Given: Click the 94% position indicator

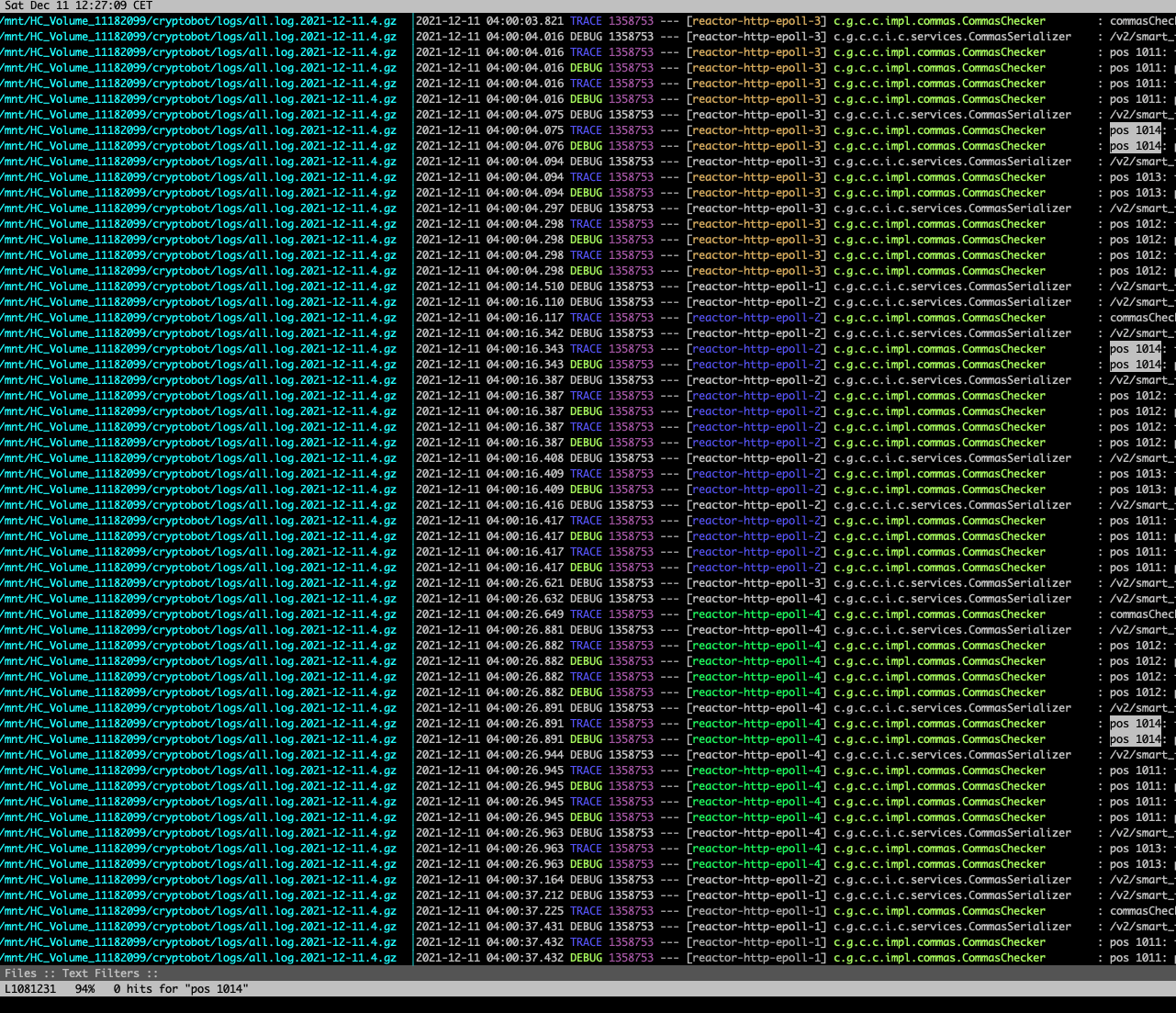Looking at the screenshot, I should pyautogui.click(x=84, y=989).
